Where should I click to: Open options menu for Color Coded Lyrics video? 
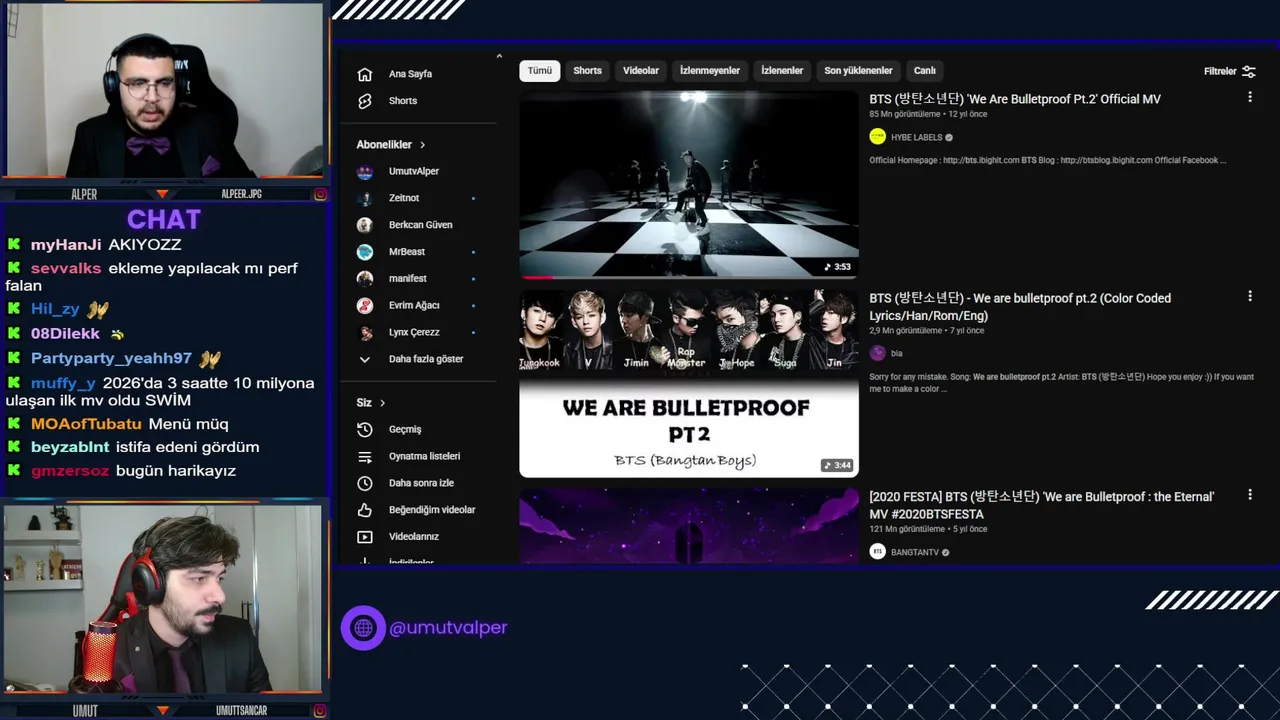click(x=1250, y=296)
